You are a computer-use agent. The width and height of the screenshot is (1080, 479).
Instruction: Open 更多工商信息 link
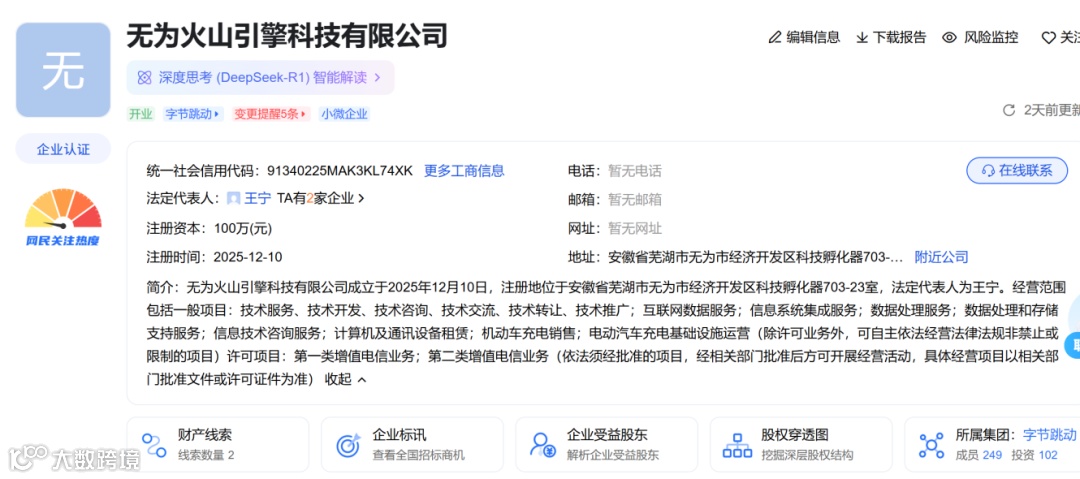pos(464,171)
